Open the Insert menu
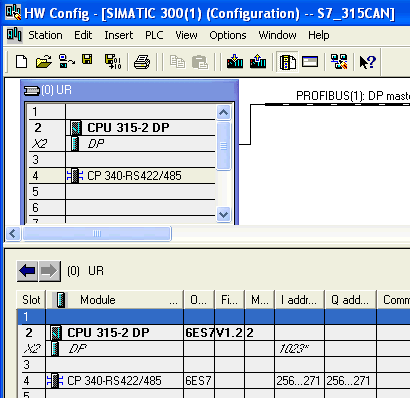 (119, 35)
